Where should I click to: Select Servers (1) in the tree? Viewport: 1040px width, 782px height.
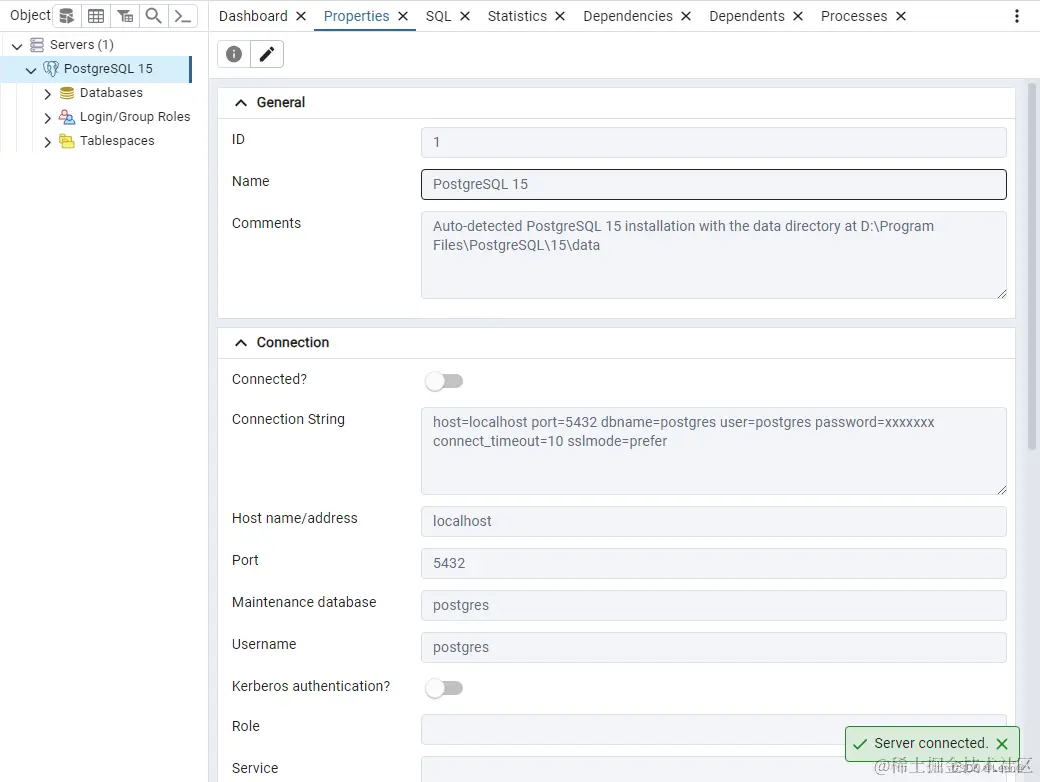click(82, 44)
